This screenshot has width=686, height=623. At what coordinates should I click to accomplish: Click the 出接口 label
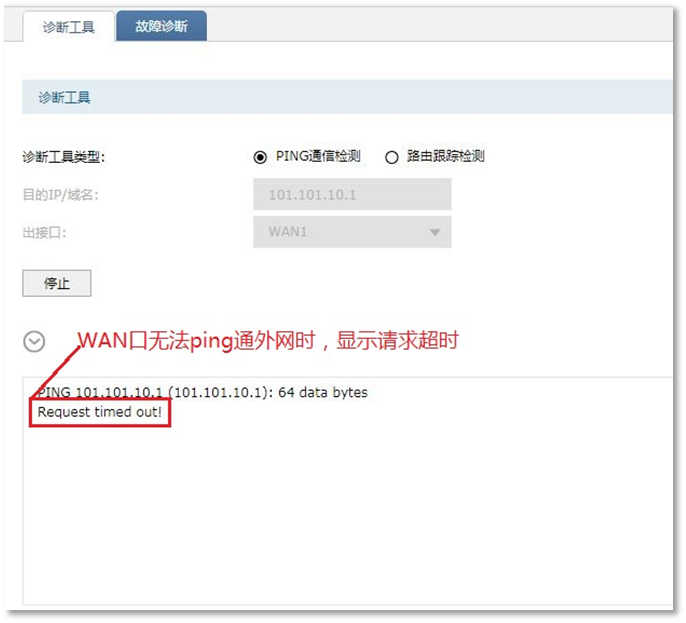point(45,232)
